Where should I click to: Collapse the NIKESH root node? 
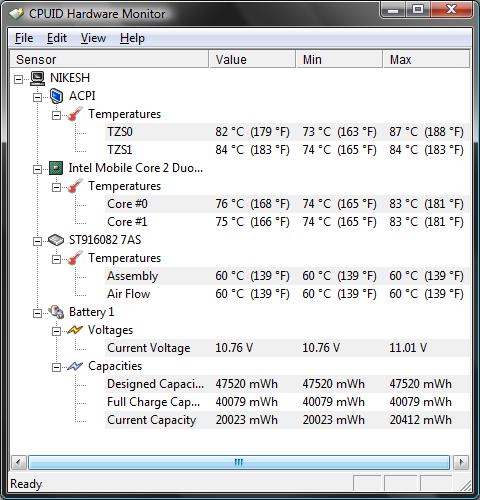pyautogui.click(x=19, y=79)
